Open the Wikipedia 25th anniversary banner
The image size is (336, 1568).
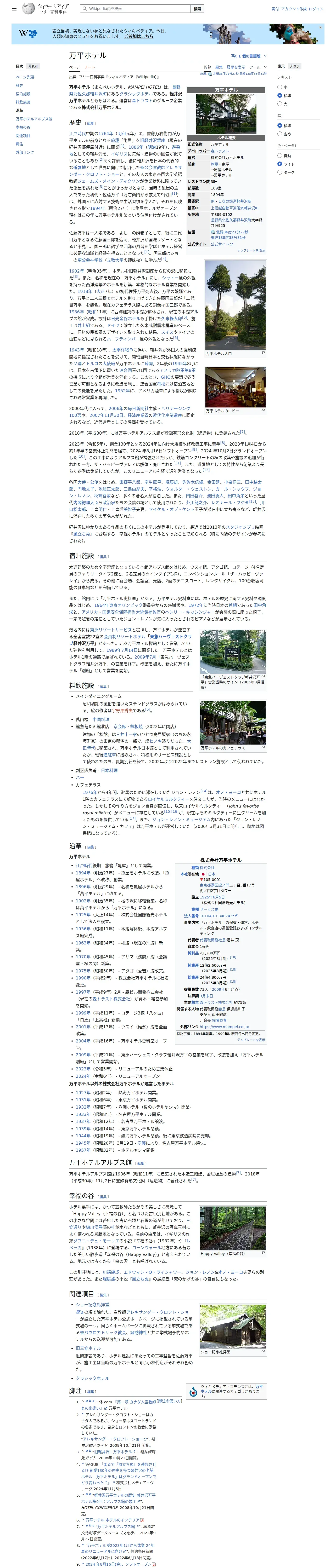168,33
